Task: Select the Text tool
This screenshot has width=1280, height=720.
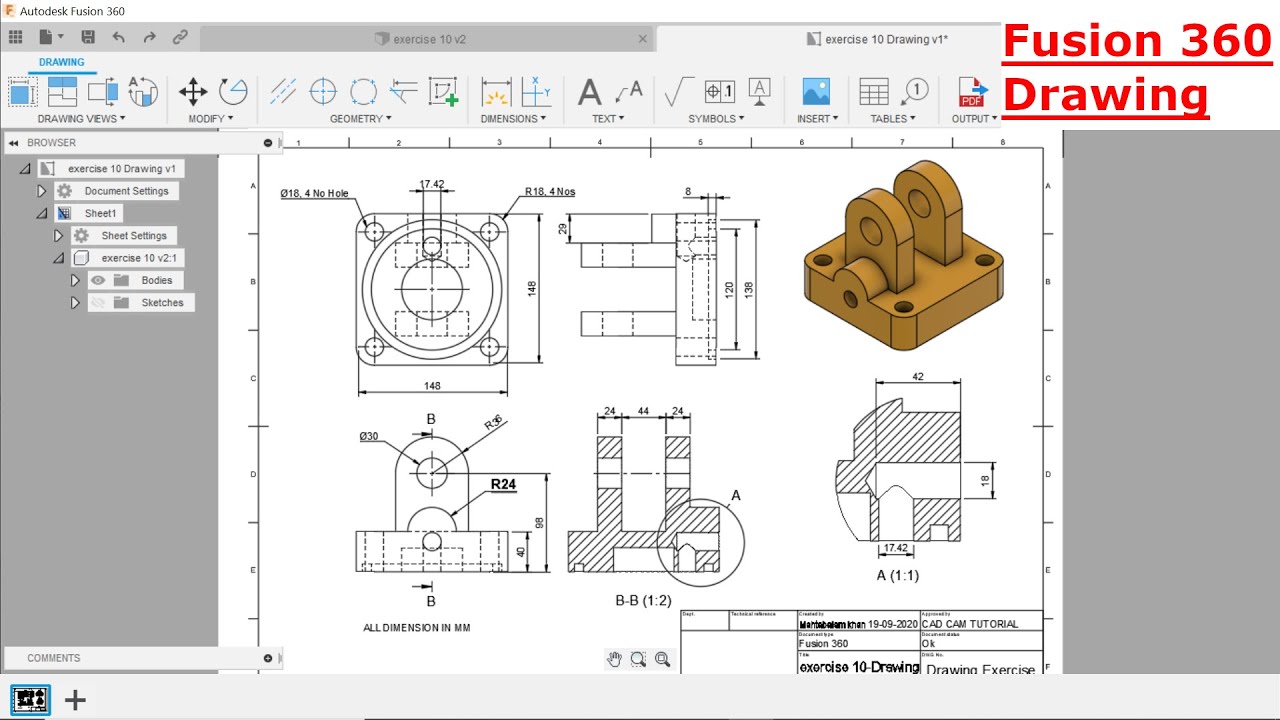Action: [590, 92]
